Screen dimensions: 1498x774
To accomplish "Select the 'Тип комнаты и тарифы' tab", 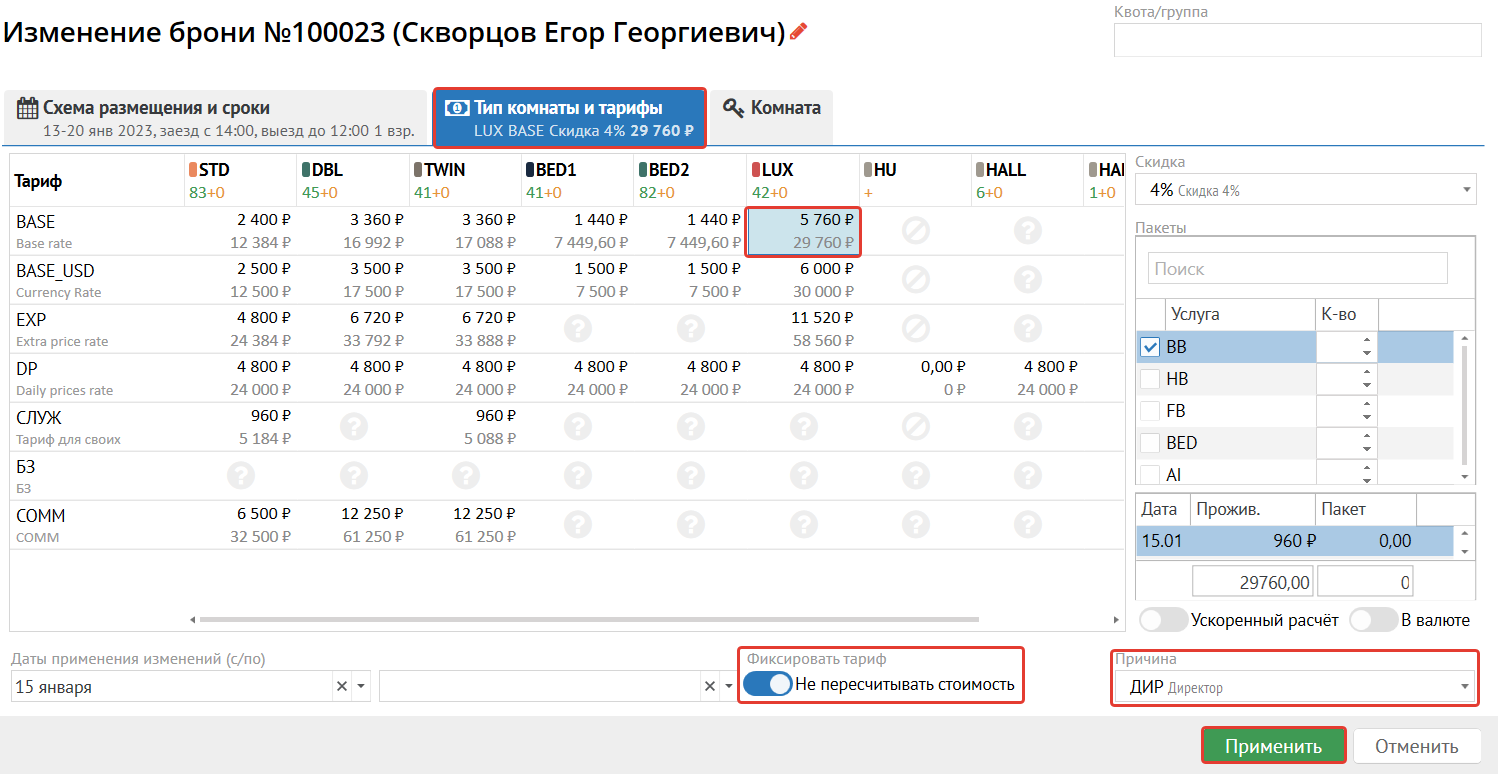I will pos(569,118).
